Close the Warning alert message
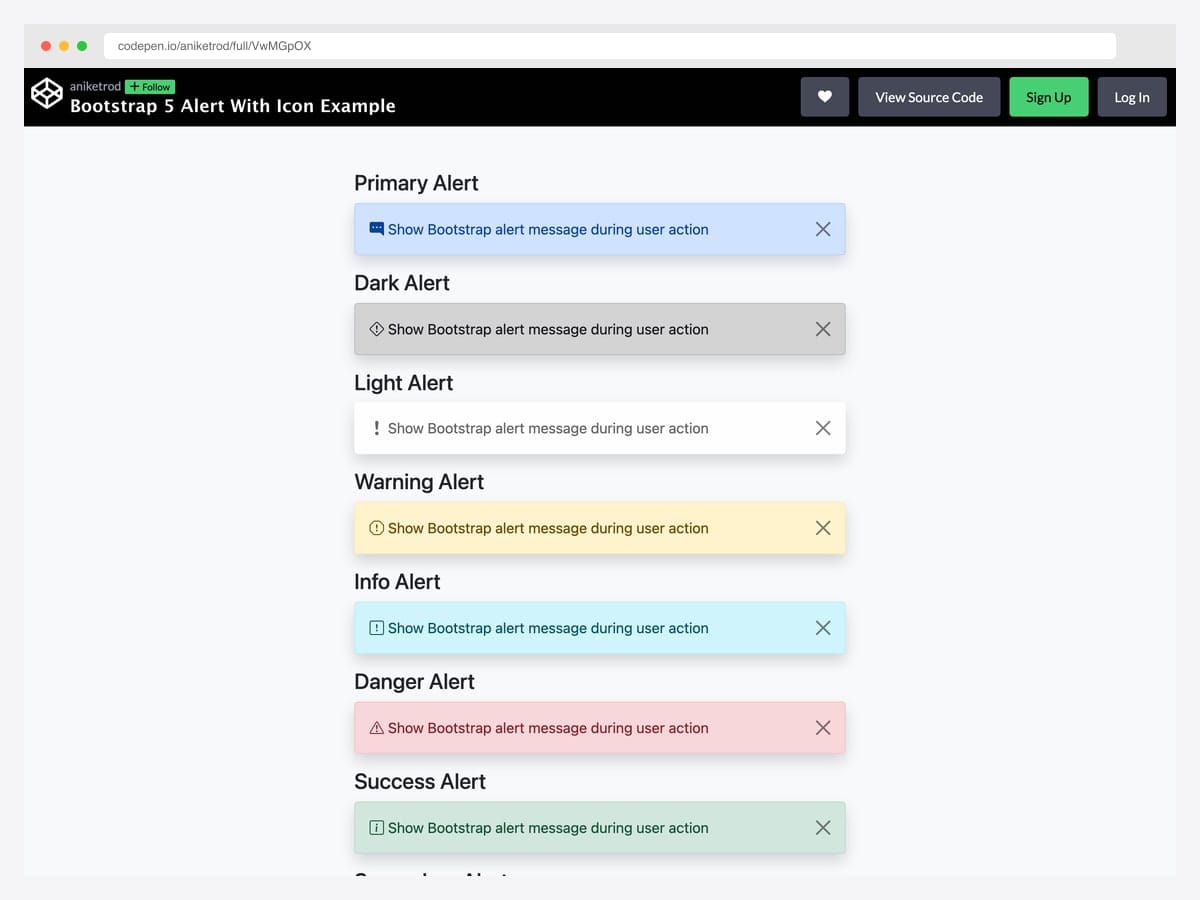Viewport: 1200px width, 900px height. 823,528
